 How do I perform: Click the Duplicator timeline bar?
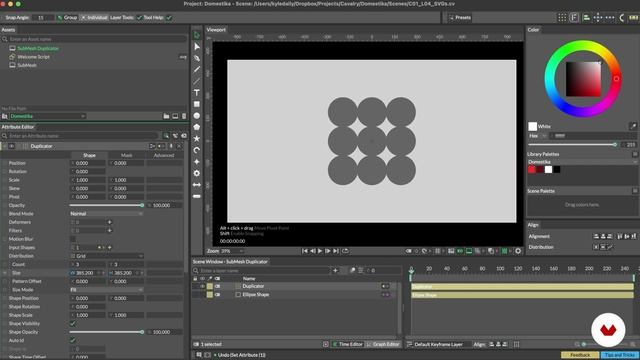point(522,287)
